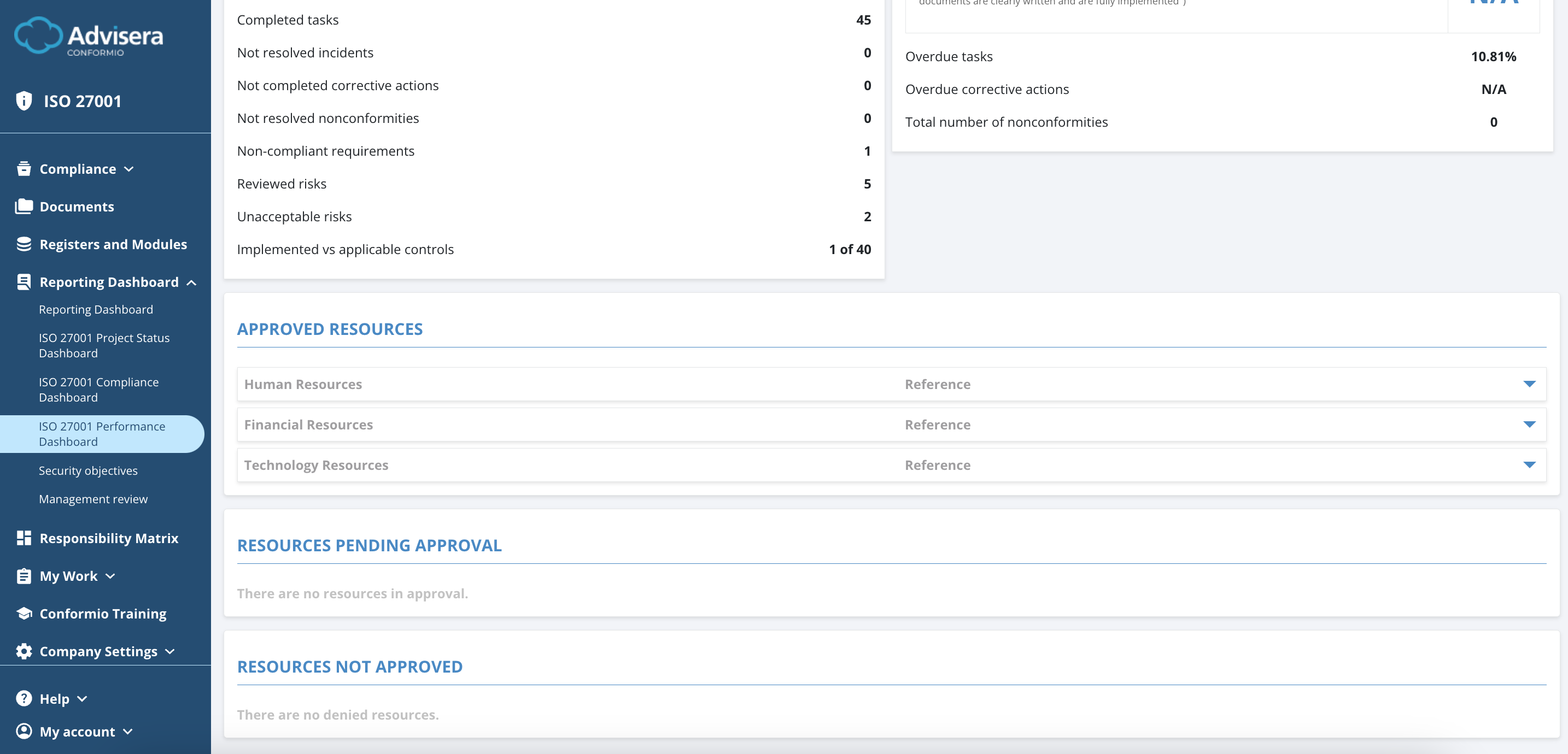The height and width of the screenshot is (754, 1568).
Task: Select the ISO 27001 Project Status Dashboard
Action: click(104, 345)
